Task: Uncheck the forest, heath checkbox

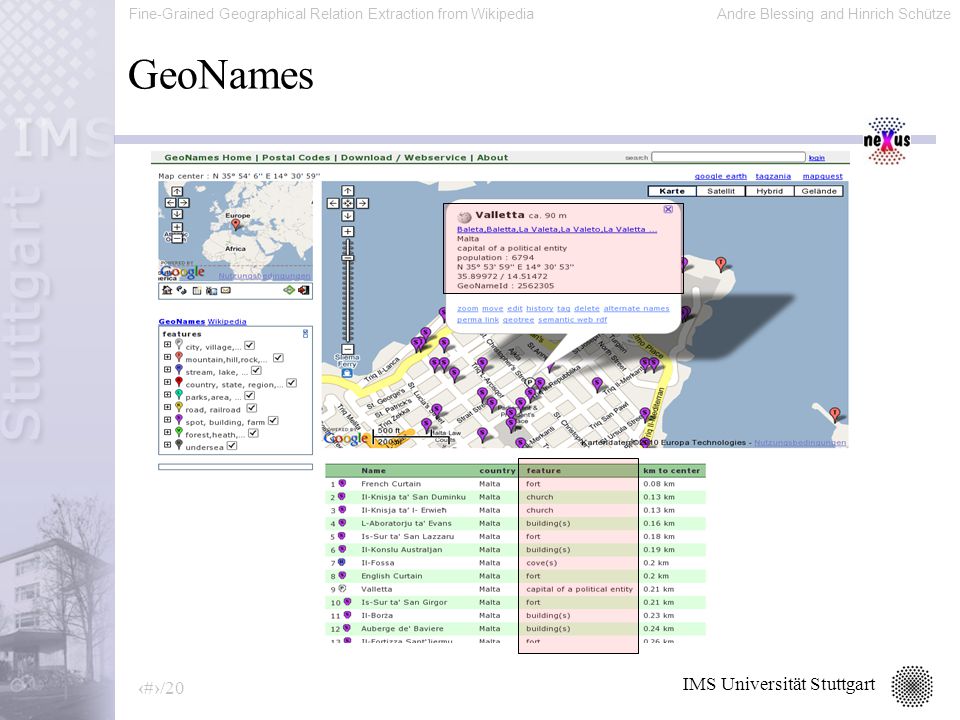Action: (x=253, y=433)
